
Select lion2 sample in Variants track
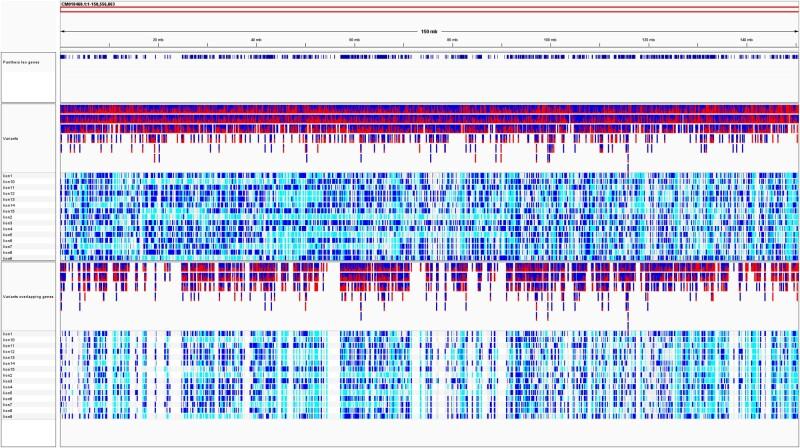tap(7, 217)
